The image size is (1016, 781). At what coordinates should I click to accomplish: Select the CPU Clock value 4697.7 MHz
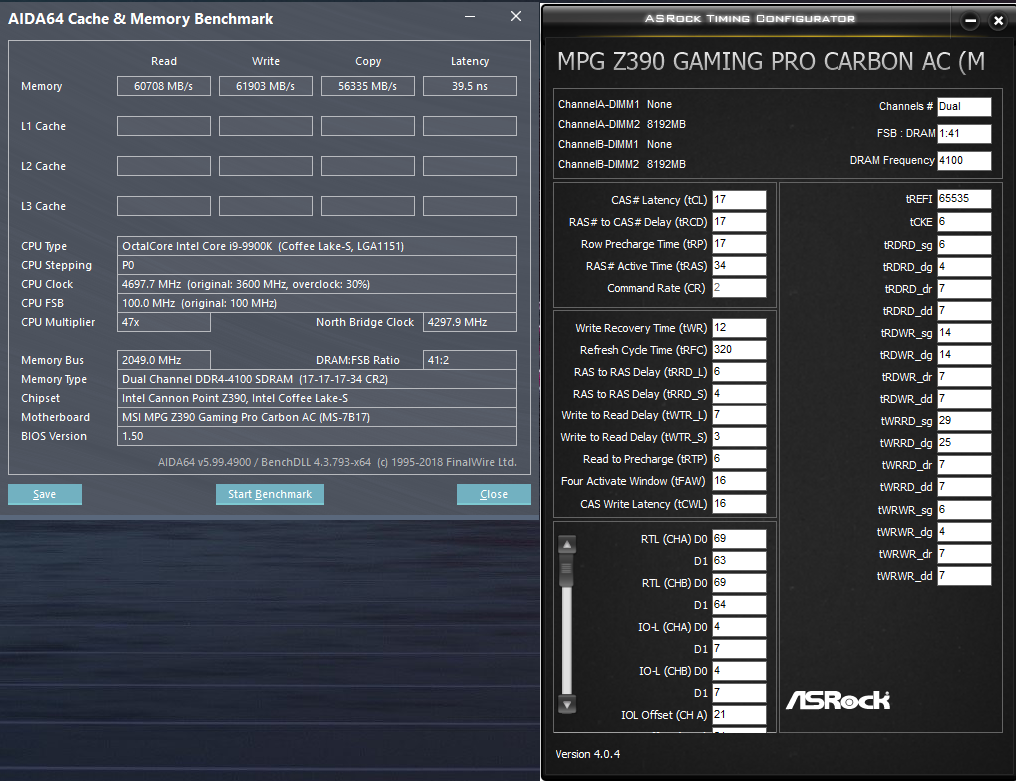(317, 284)
